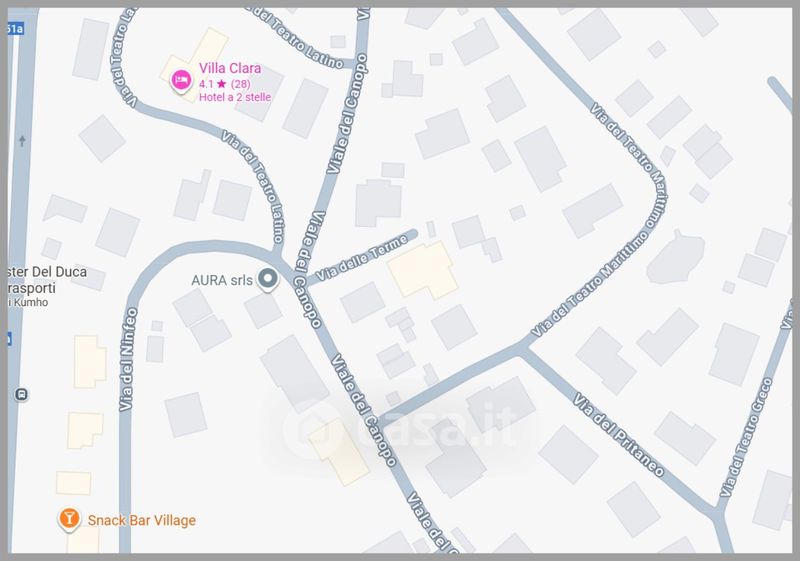The image size is (800, 561).
Task: Click the Del Duca Trasporti business label
Action: click(x=47, y=279)
